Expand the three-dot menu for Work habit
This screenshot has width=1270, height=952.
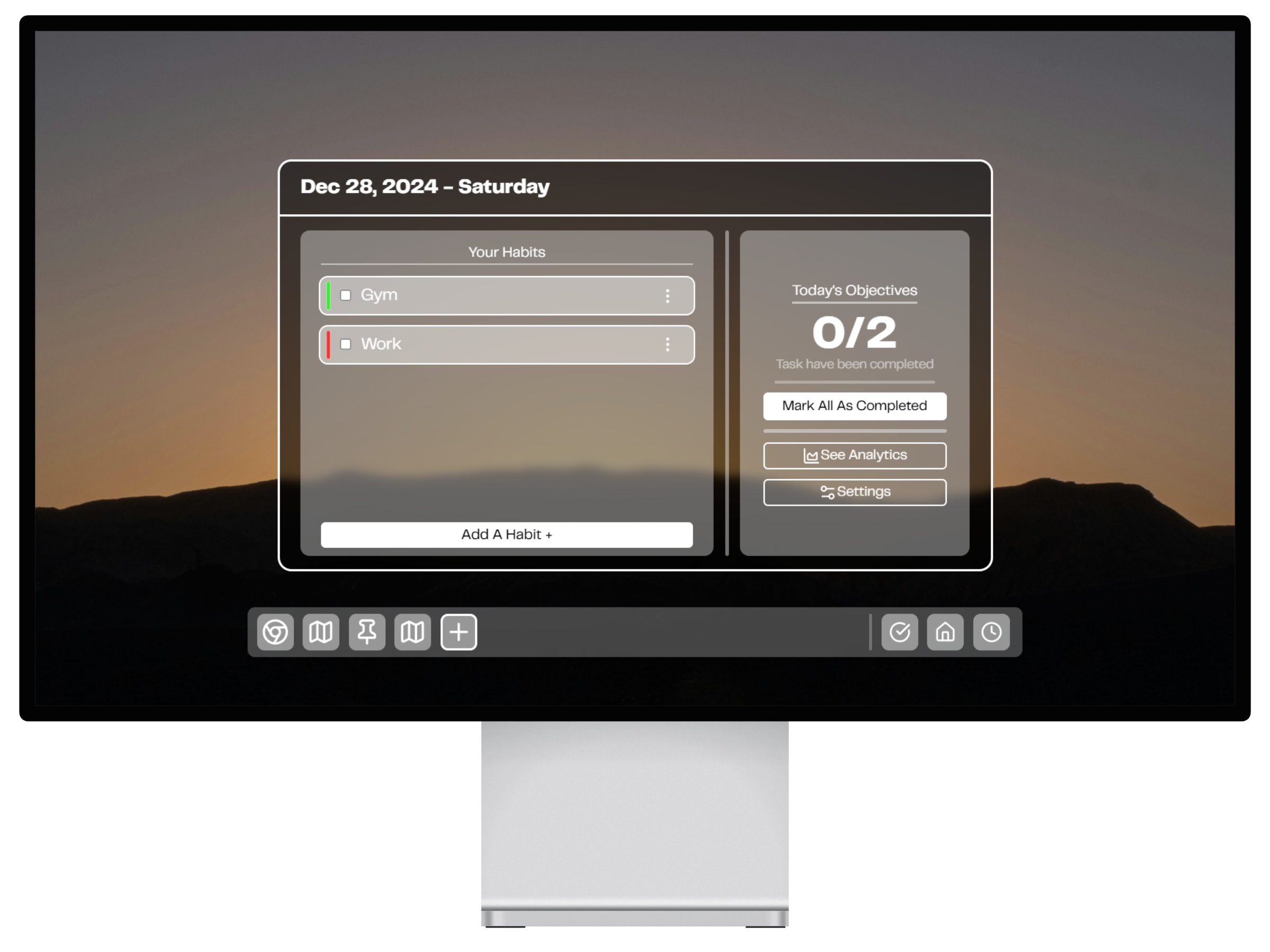point(669,344)
